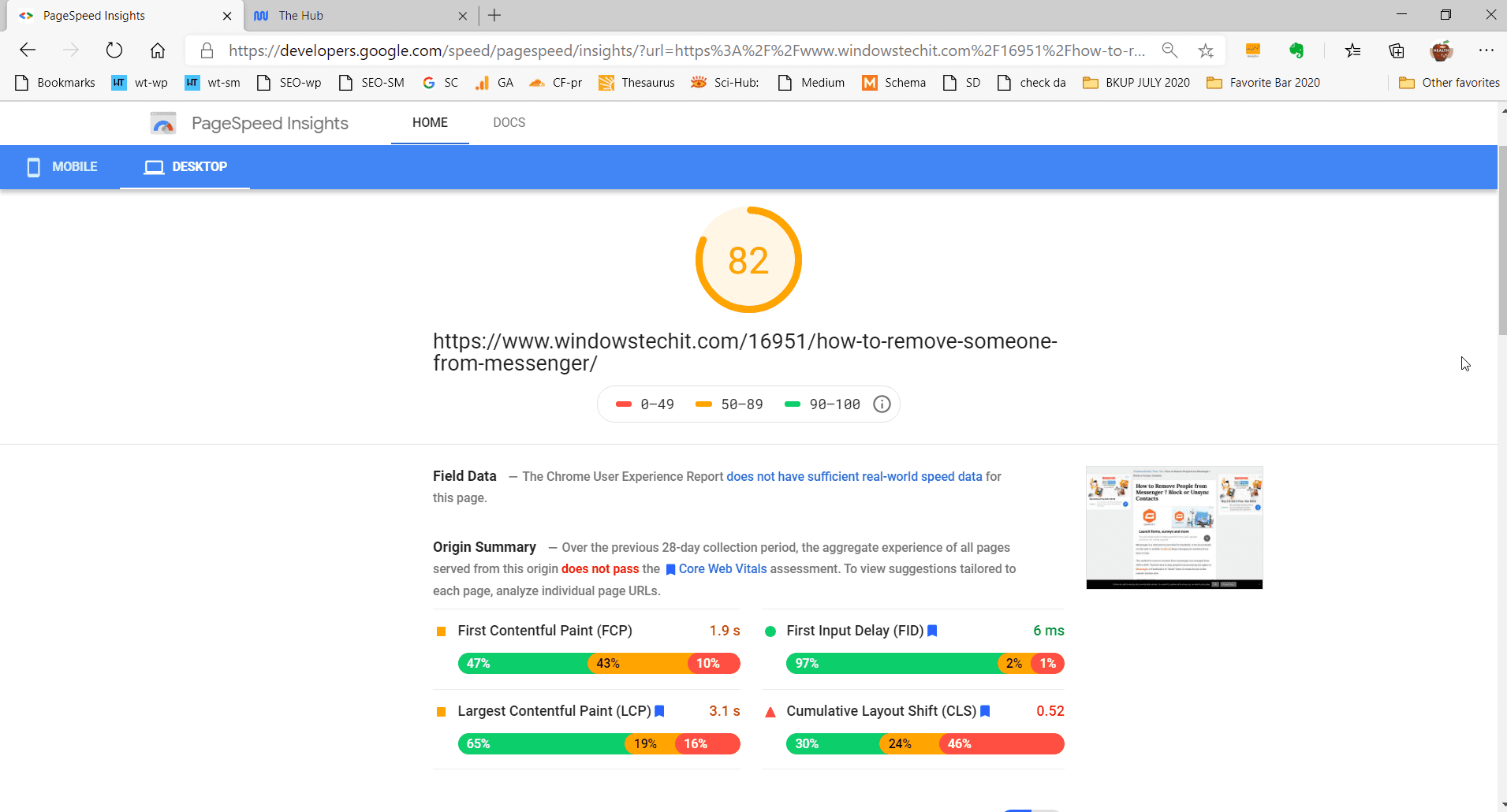The image size is (1507, 812).
Task: Click the analyzed windowstechit.com URL text
Action: pyautogui.click(x=745, y=352)
